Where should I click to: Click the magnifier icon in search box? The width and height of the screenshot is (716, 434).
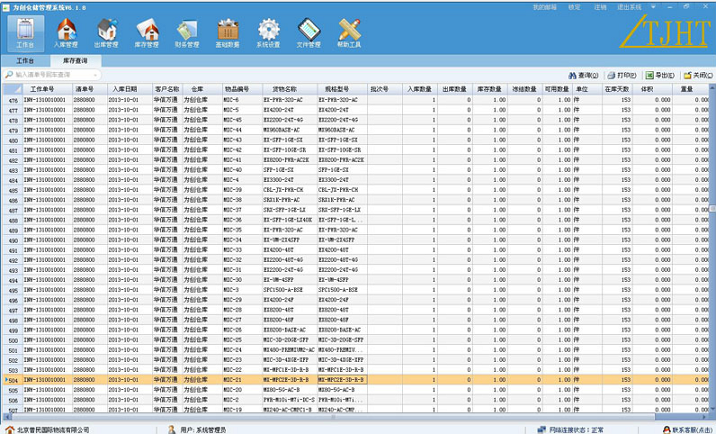pos(9,74)
